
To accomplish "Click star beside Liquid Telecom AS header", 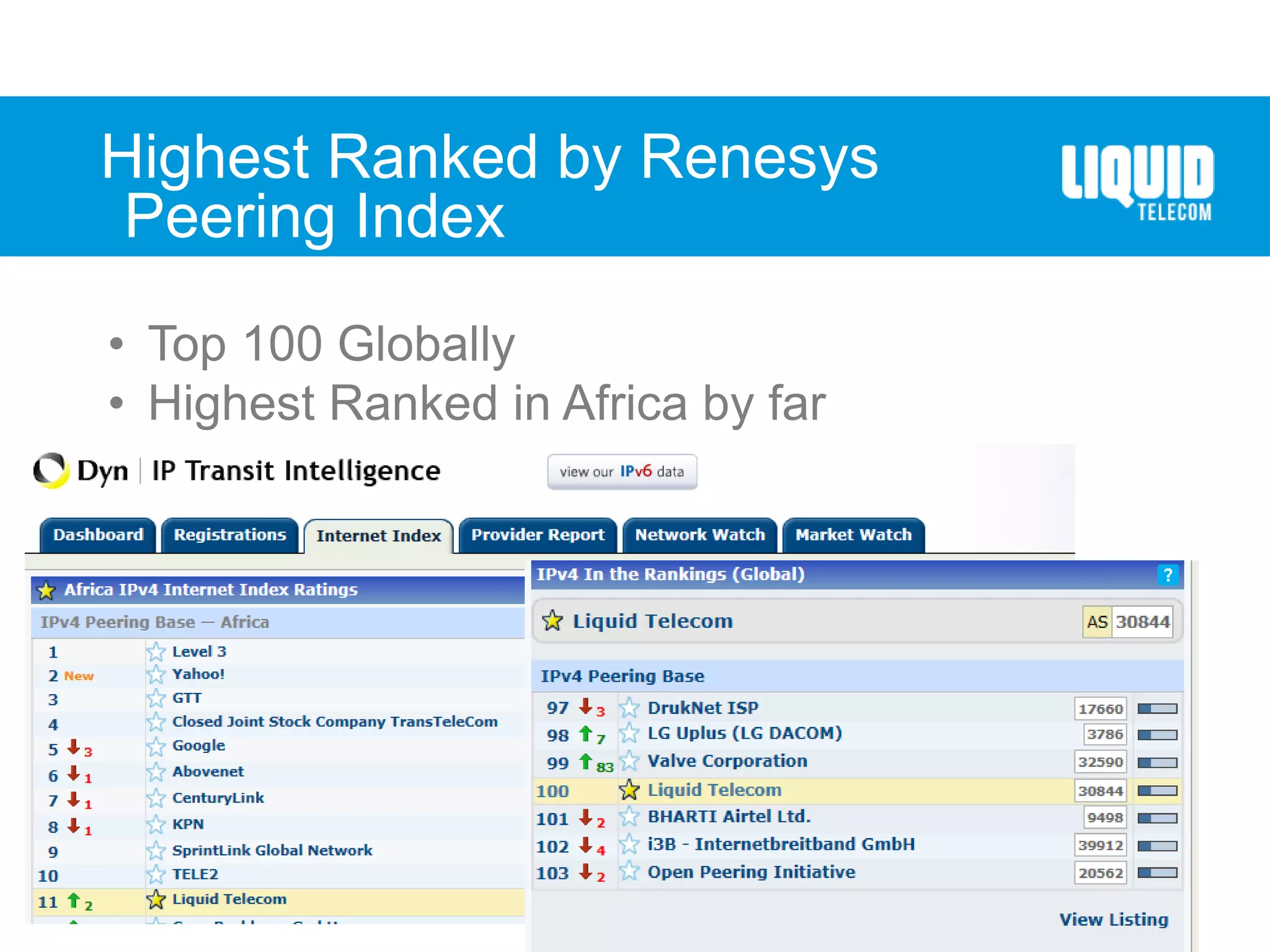I will click(x=552, y=620).
